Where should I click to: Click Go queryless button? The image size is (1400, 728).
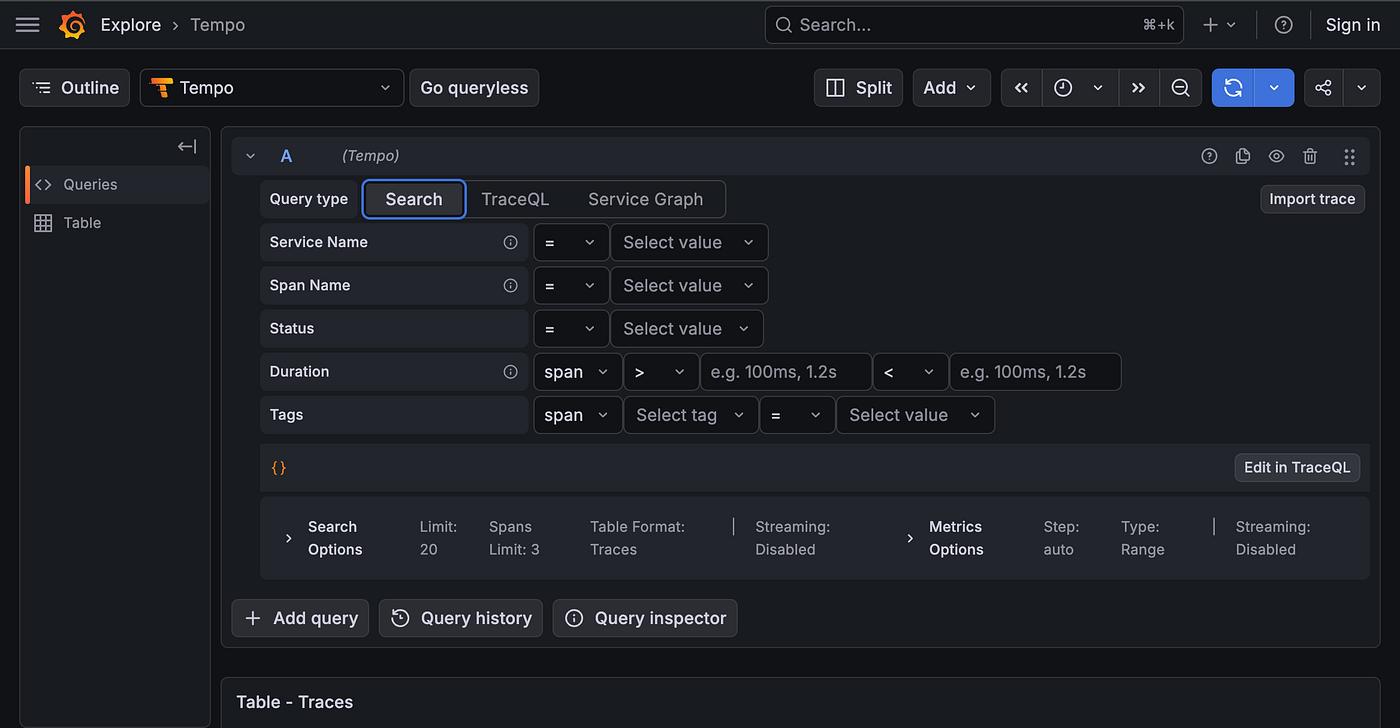point(474,88)
